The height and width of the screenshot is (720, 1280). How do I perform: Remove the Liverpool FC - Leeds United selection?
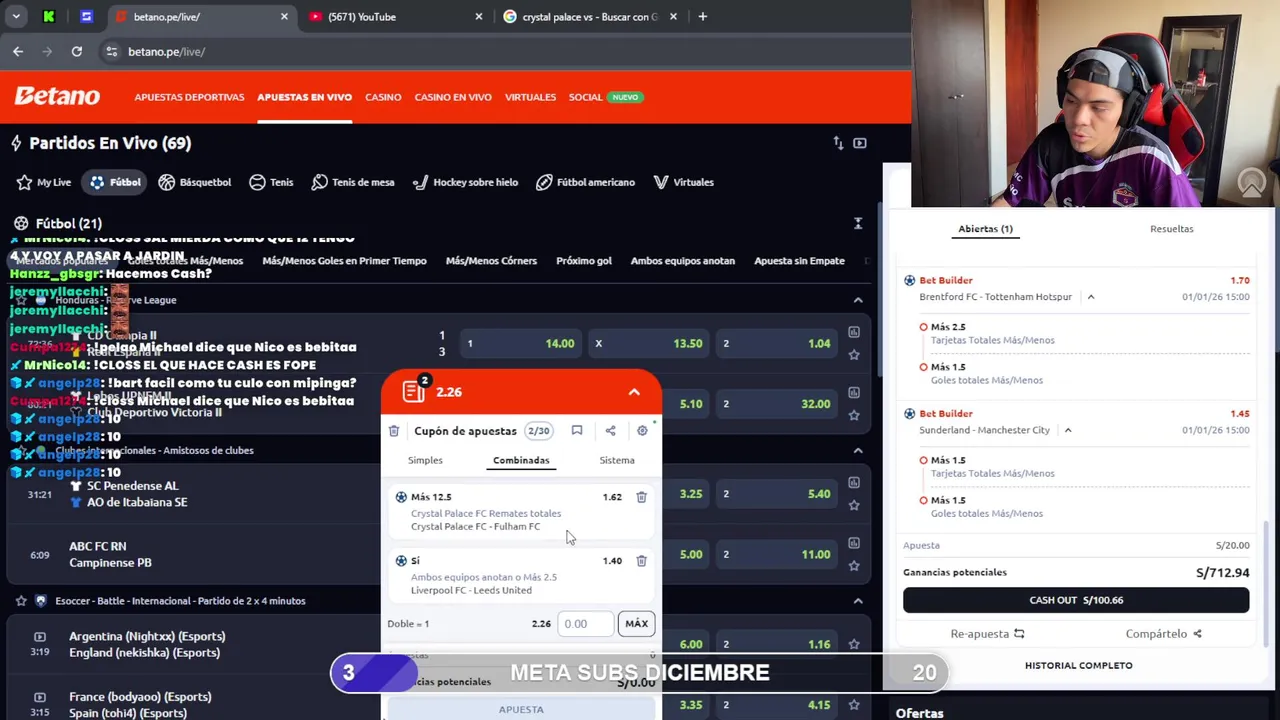click(x=642, y=561)
